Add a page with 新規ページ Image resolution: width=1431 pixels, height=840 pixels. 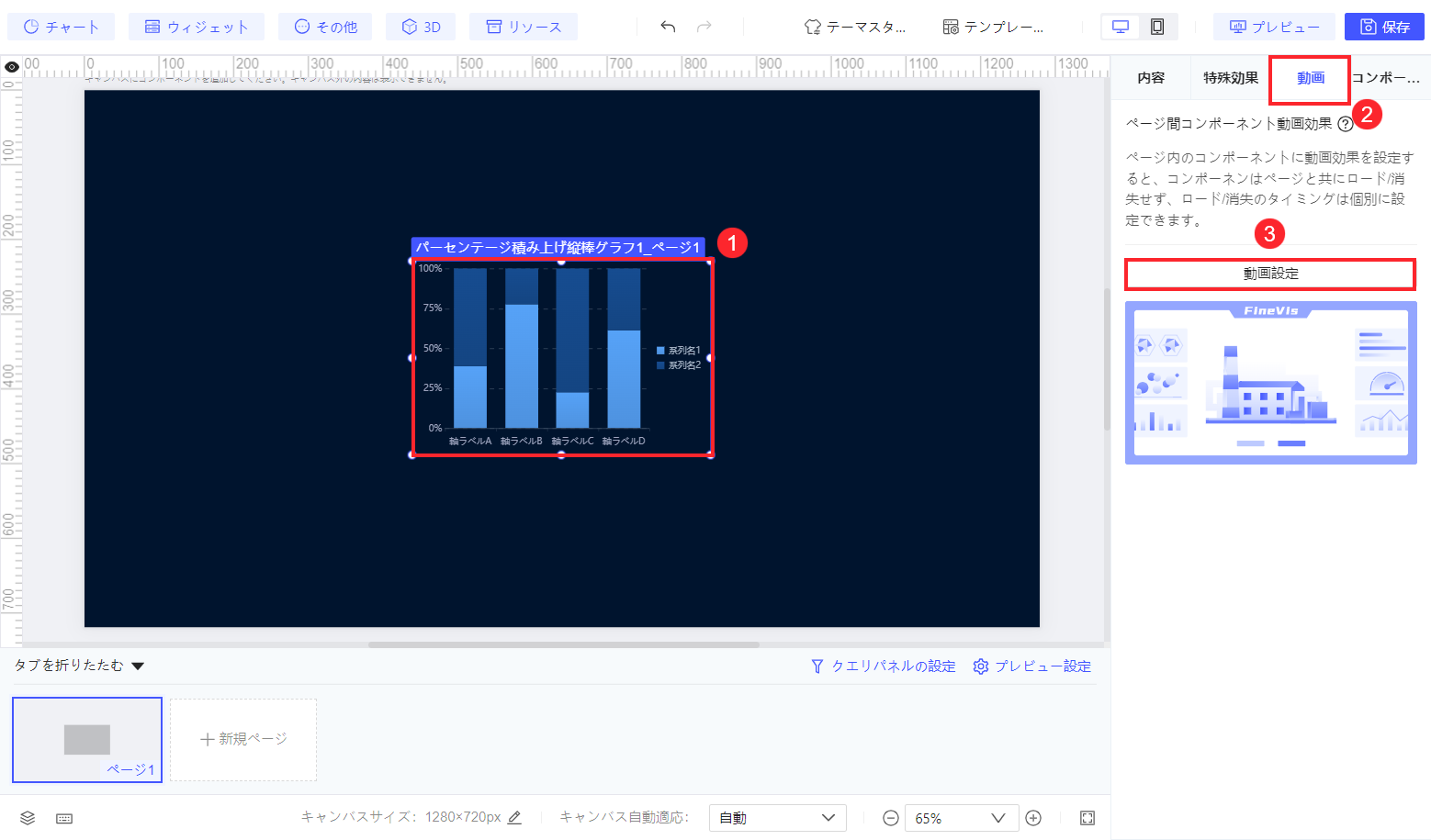click(243, 740)
